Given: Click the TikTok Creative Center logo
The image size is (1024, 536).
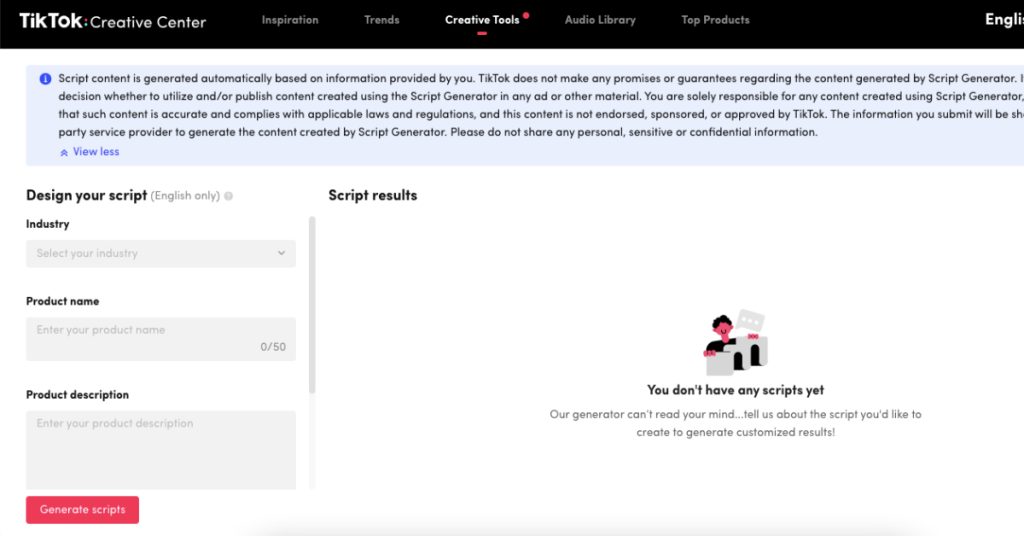Looking at the screenshot, I should tap(112, 21).
